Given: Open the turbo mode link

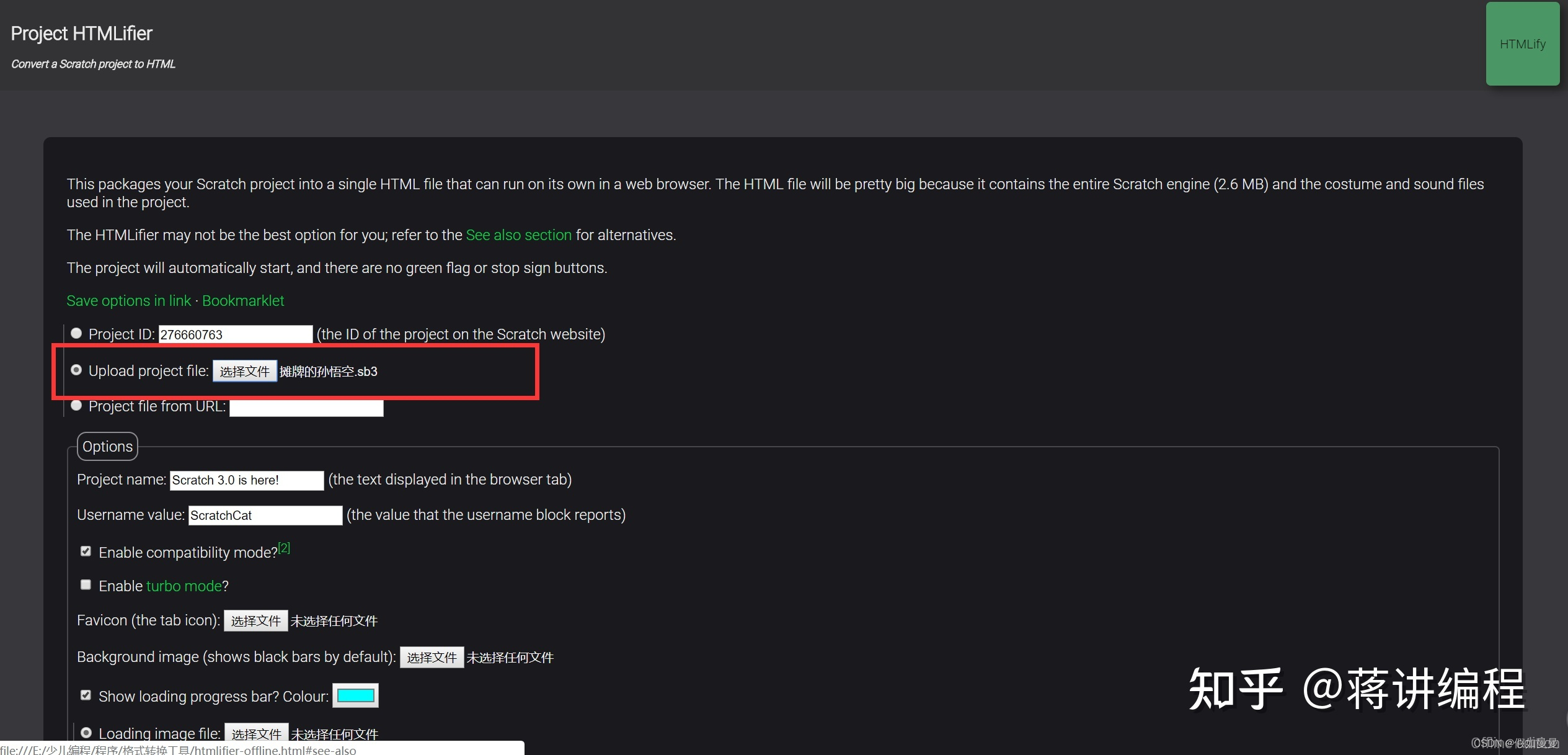Looking at the screenshot, I should 184,586.
